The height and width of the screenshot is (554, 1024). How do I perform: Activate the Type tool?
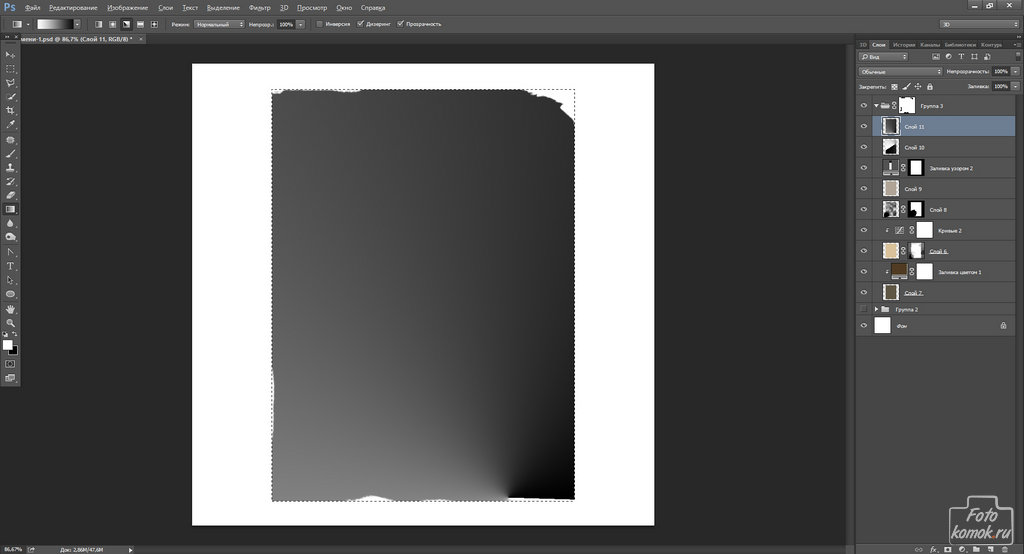tap(11, 266)
